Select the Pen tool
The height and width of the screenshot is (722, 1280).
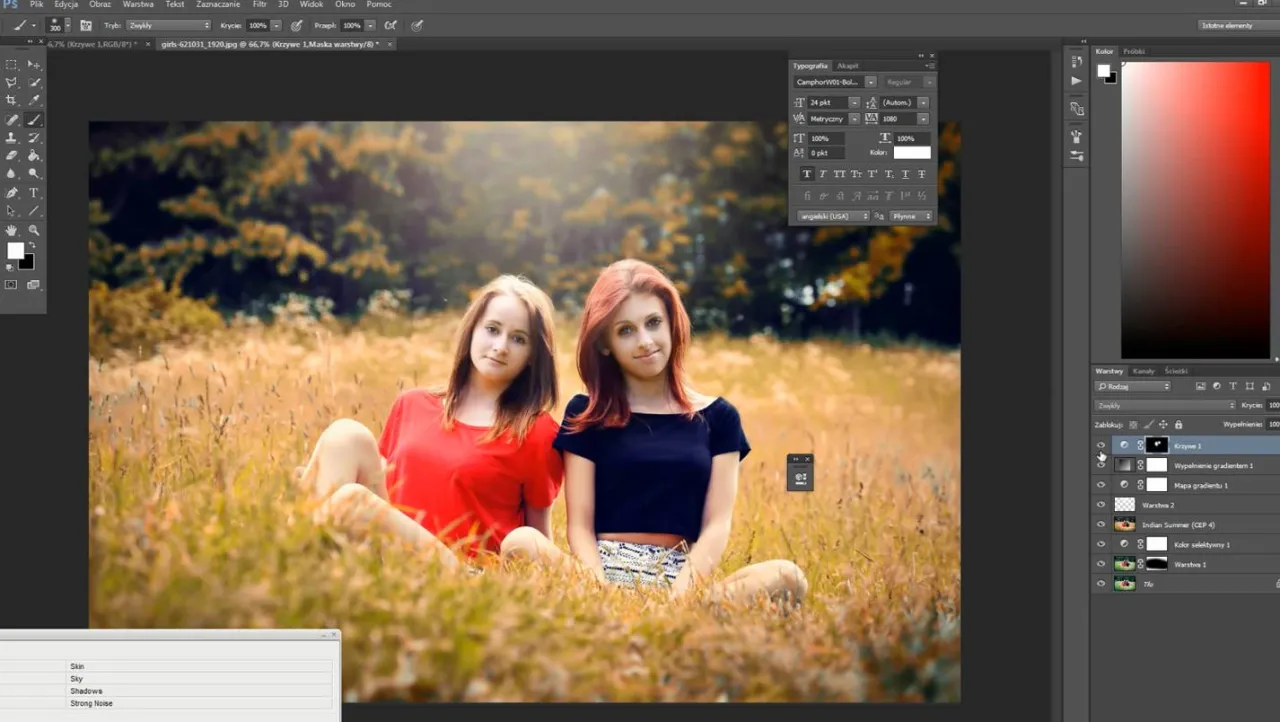click(12, 192)
